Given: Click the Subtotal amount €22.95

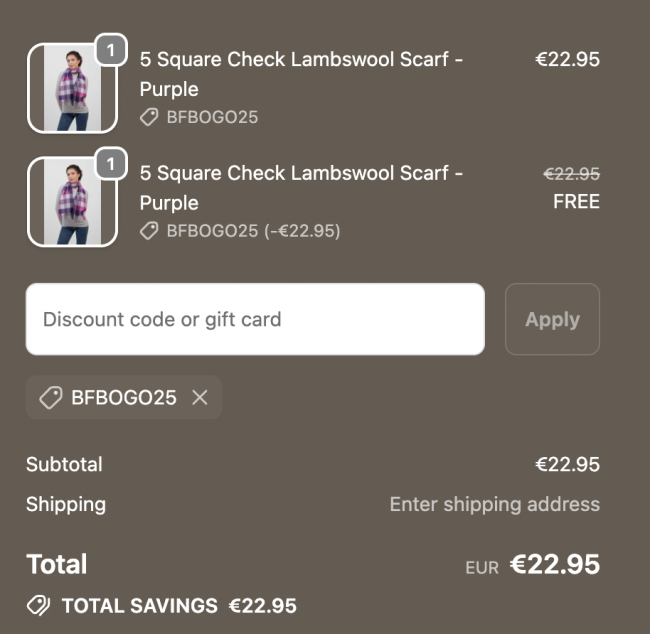Looking at the screenshot, I should click(567, 464).
